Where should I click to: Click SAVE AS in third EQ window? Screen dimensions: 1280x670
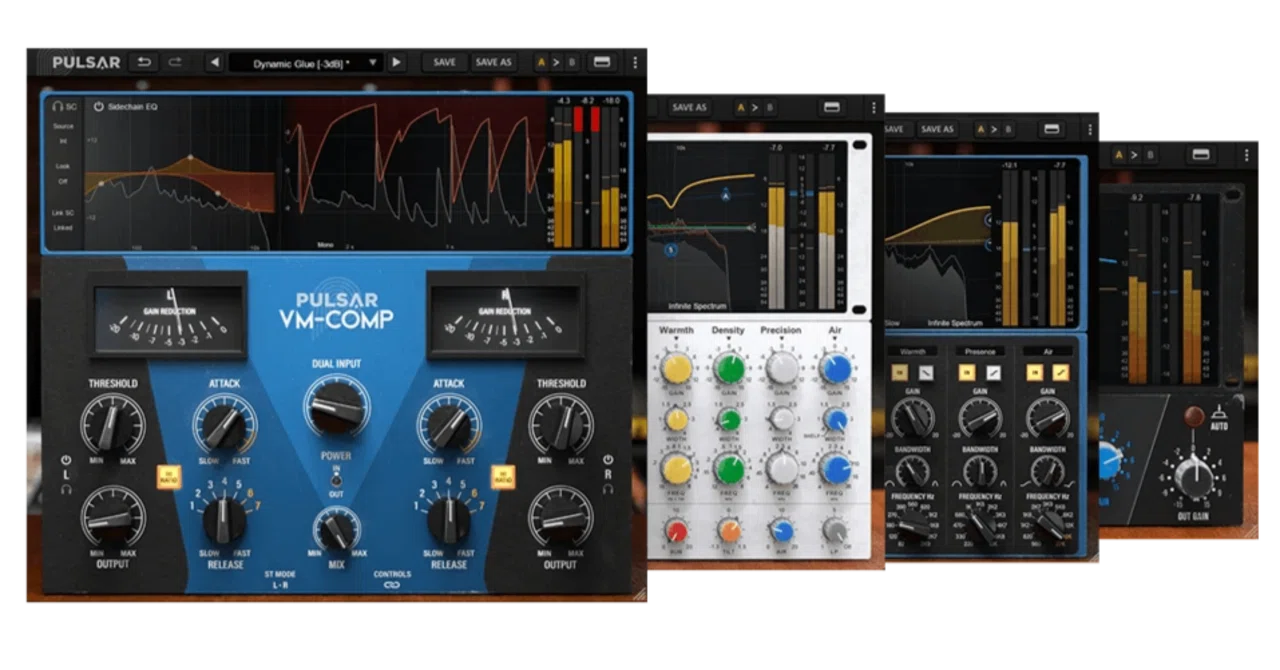[x=937, y=129]
